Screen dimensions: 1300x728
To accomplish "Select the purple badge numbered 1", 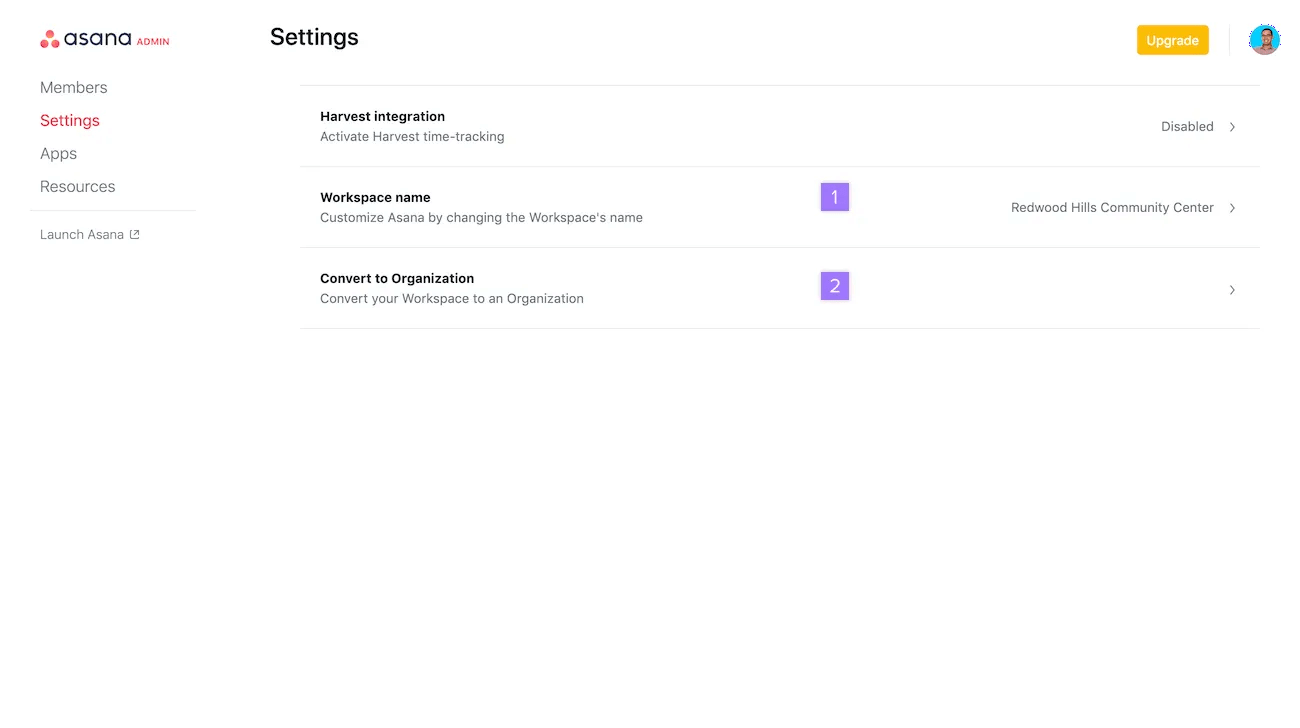I will (x=834, y=197).
